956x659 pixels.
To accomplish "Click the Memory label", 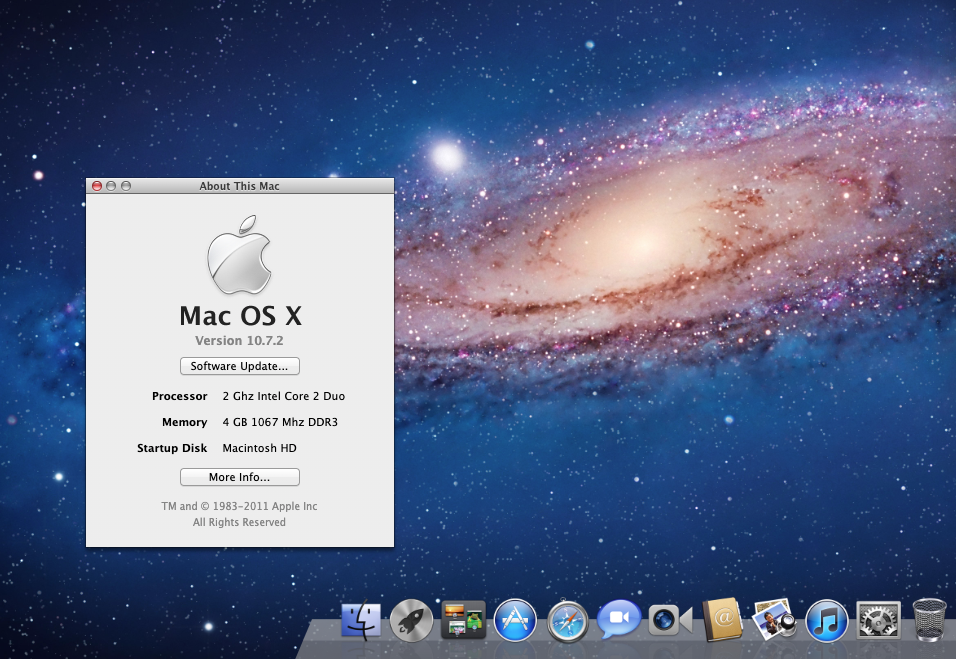I will point(184,422).
